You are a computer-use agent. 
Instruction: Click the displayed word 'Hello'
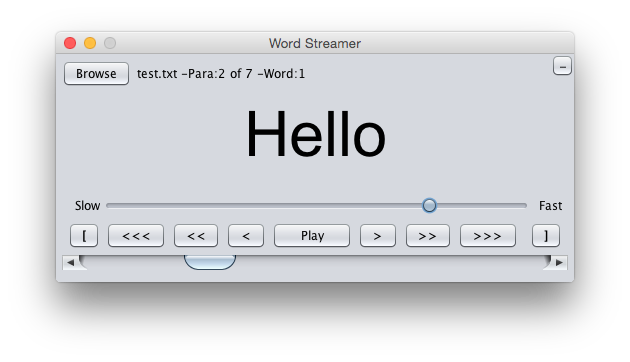click(316, 135)
